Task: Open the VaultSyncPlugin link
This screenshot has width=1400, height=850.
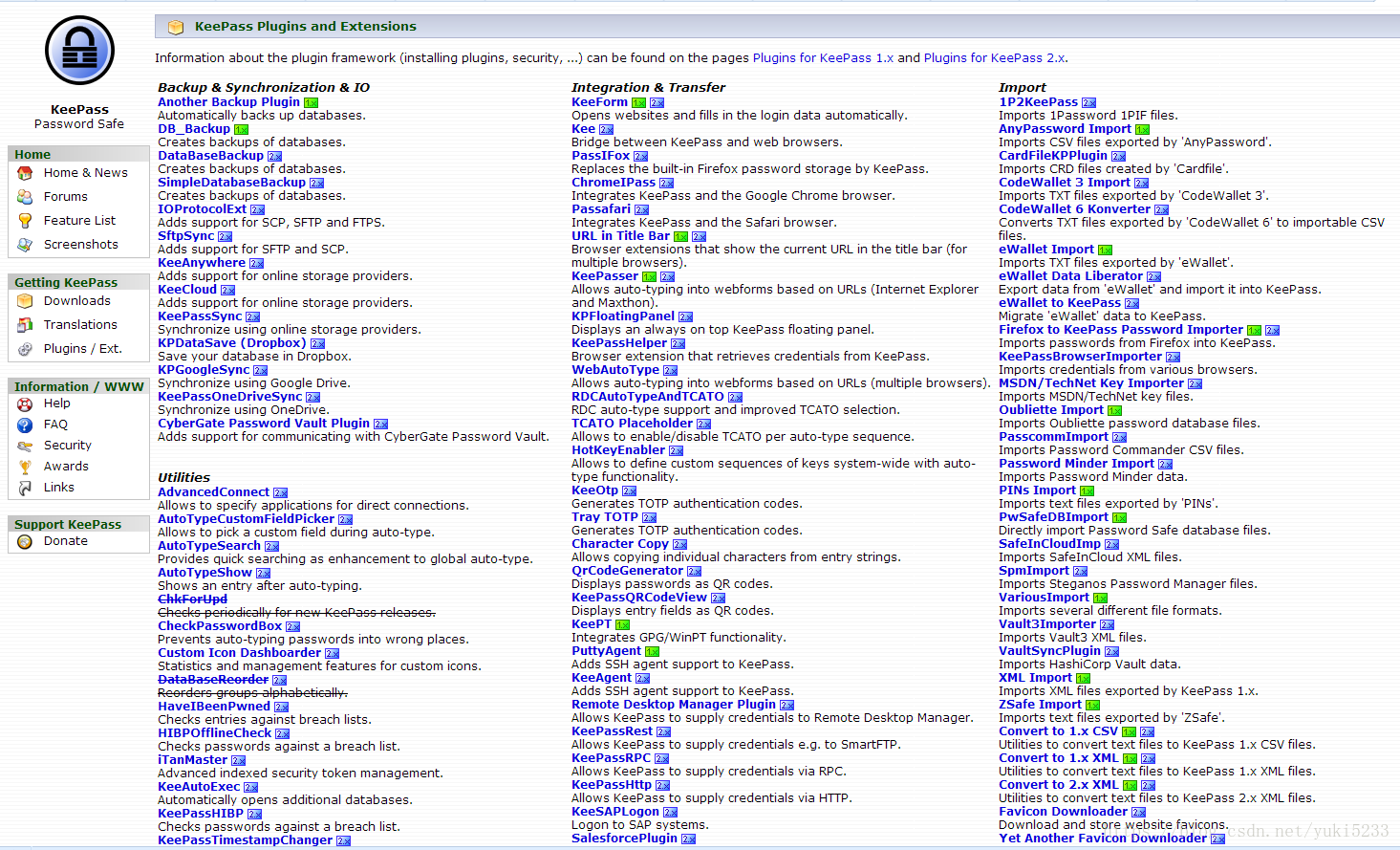Action: pyautogui.click(x=1049, y=651)
